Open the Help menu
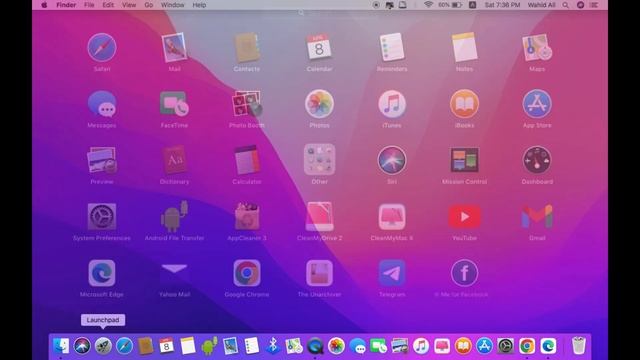 pyautogui.click(x=199, y=5)
